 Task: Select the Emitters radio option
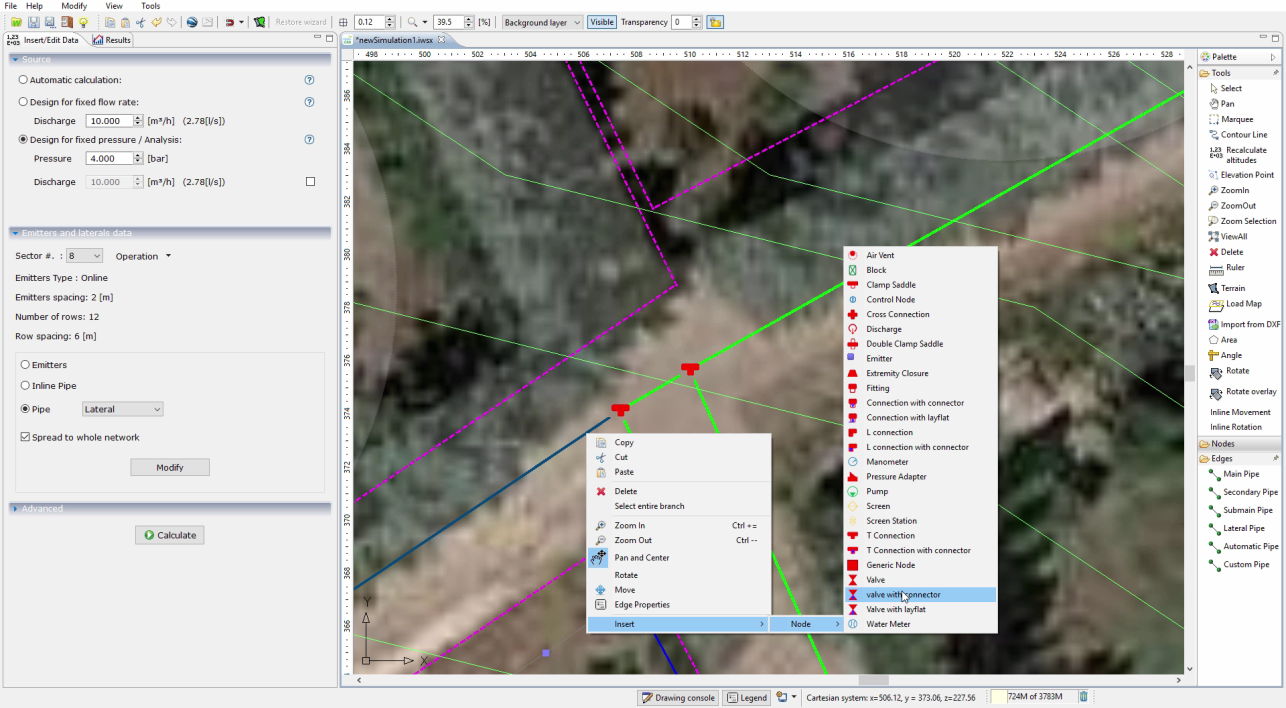coord(26,365)
